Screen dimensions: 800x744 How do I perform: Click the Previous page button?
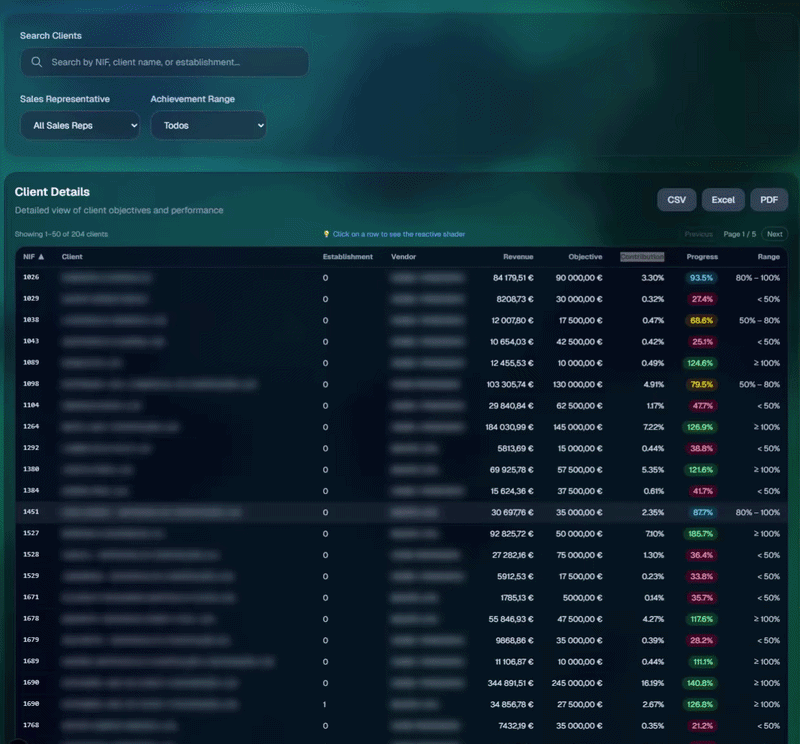tap(699, 234)
